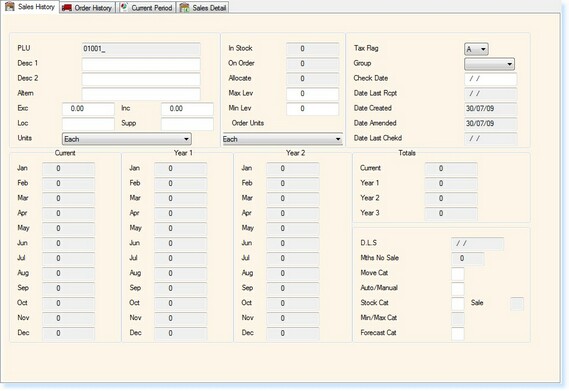Click the Year 1 Nov value

point(181,318)
